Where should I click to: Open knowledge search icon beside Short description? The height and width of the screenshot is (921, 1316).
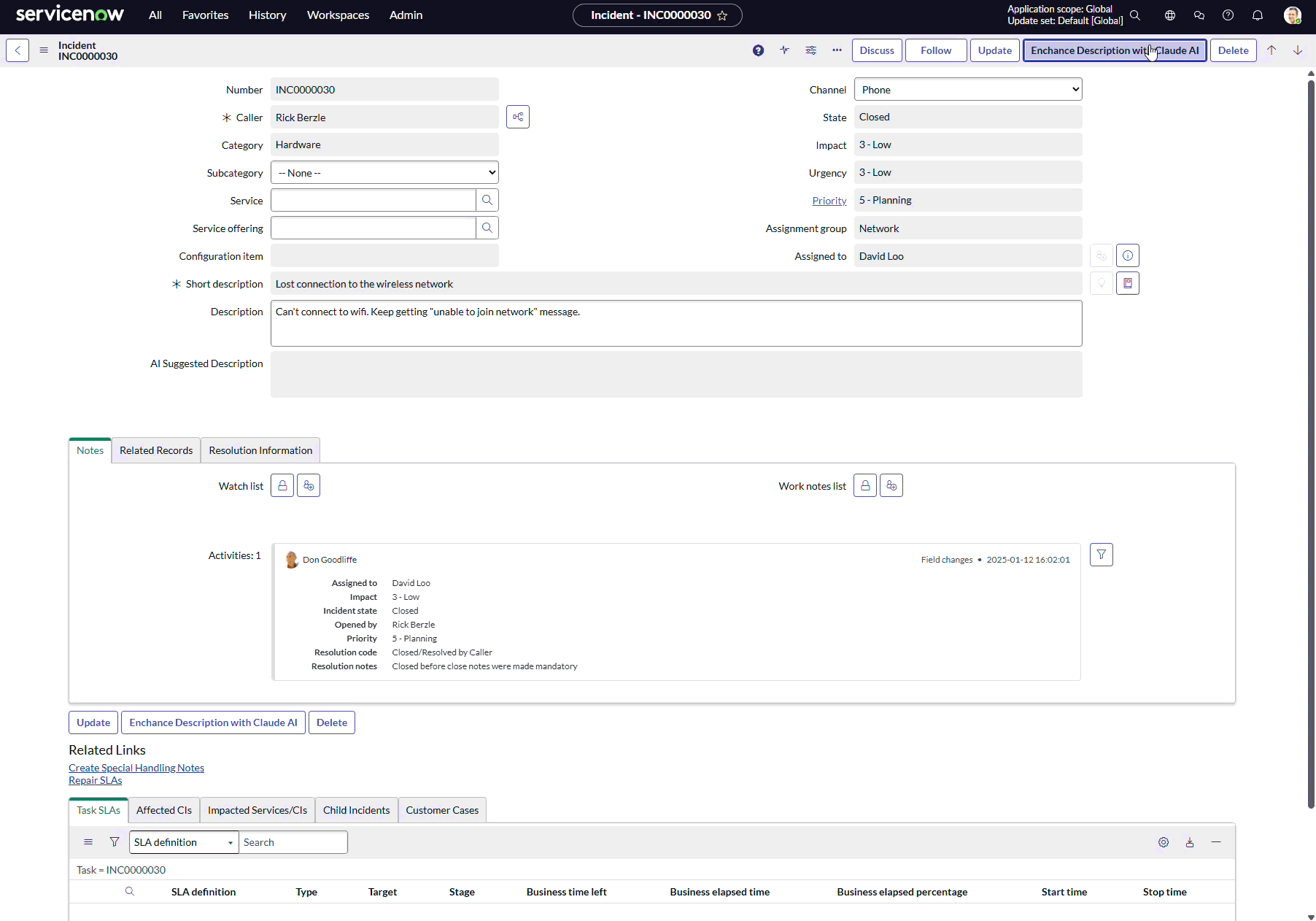[x=1128, y=283]
